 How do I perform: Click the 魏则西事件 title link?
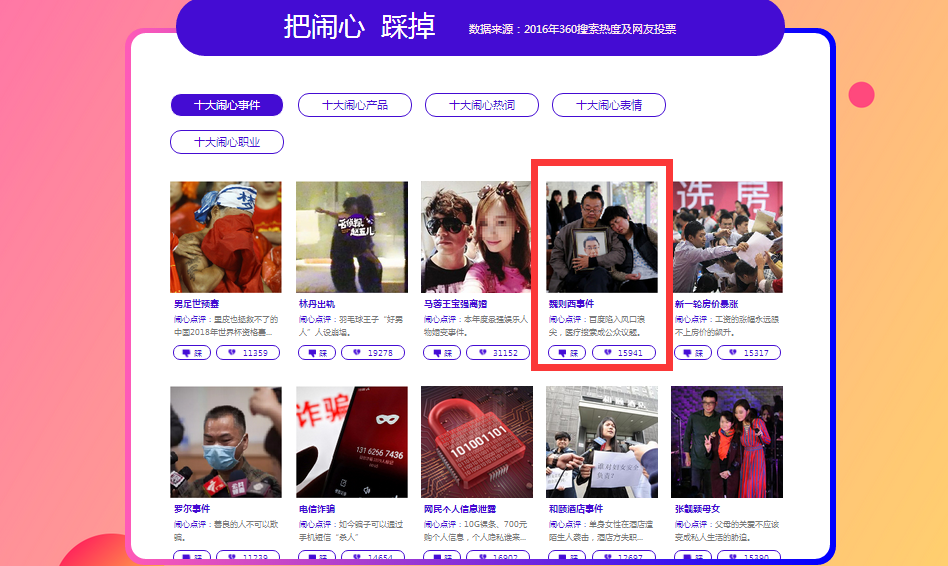(571, 304)
